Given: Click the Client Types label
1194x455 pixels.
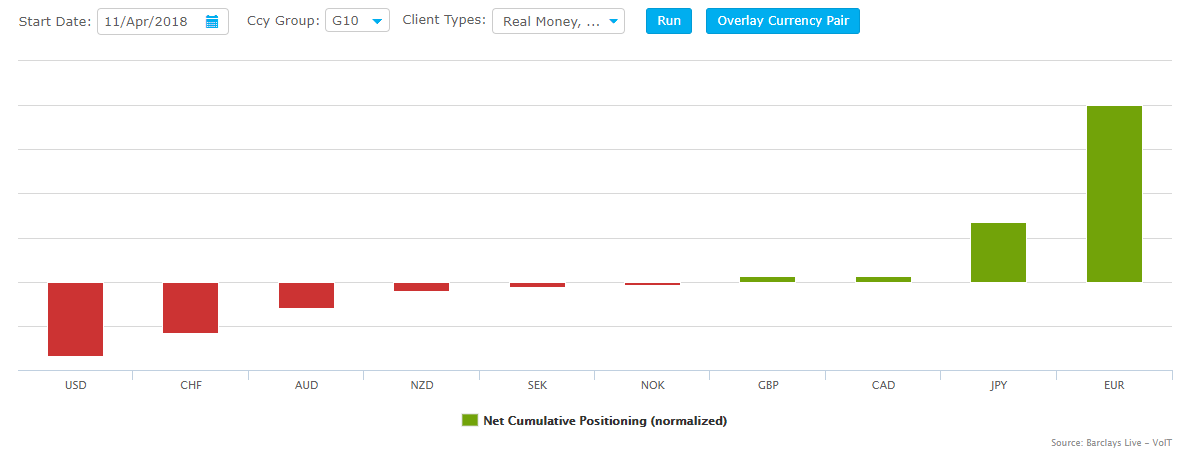Looking at the screenshot, I should [x=444, y=21].
